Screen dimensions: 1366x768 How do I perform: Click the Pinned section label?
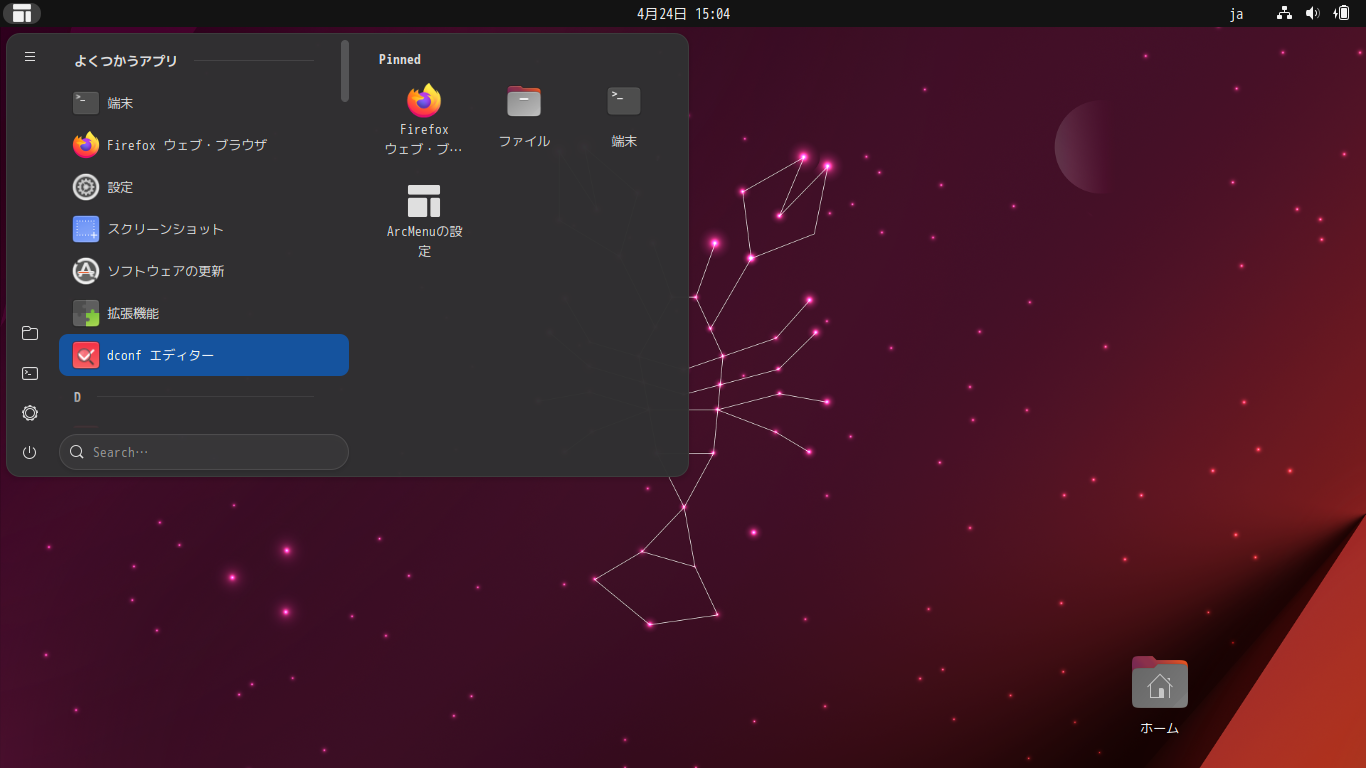[x=400, y=59]
